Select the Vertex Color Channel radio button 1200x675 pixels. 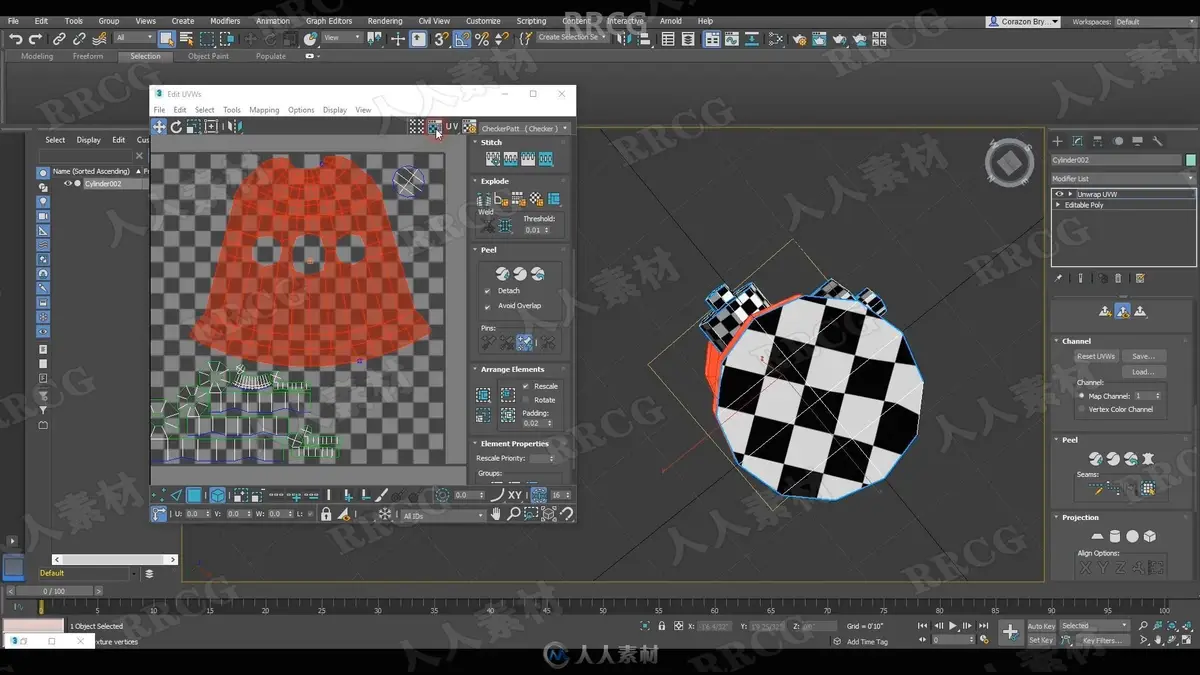point(1081,409)
